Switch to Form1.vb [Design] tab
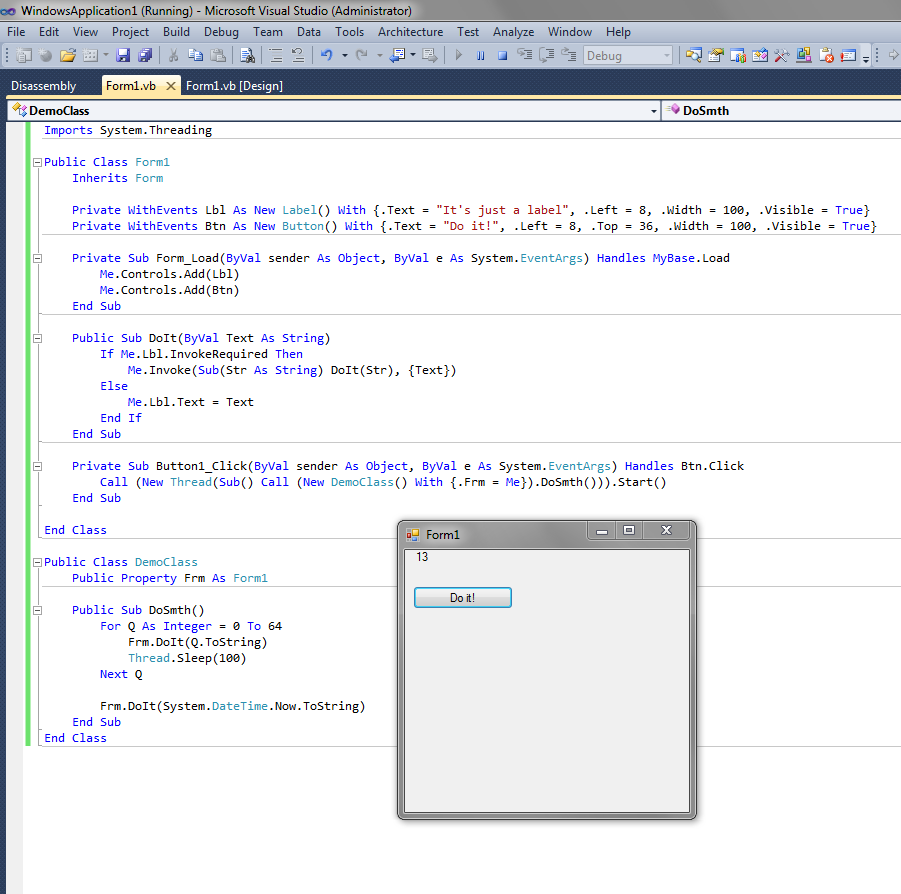The height and width of the screenshot is (894, 901). 234,86
